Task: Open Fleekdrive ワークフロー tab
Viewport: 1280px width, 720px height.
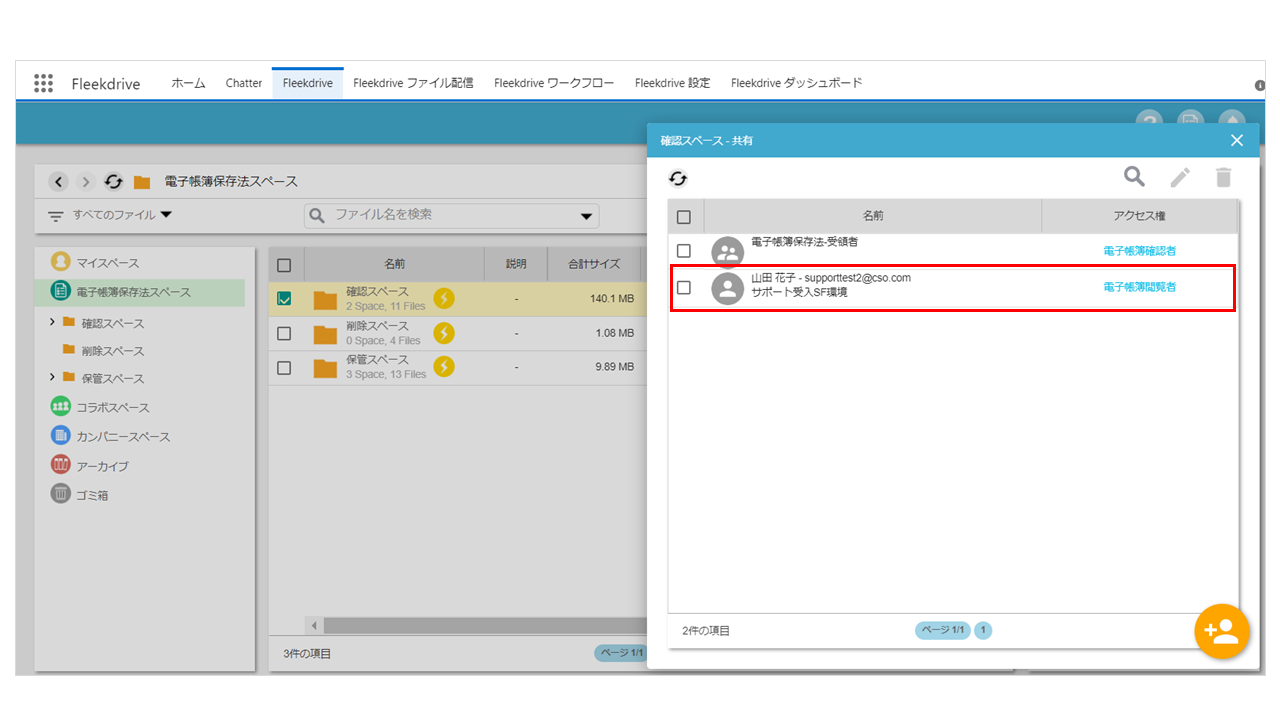Action: (x=554, y=83)
